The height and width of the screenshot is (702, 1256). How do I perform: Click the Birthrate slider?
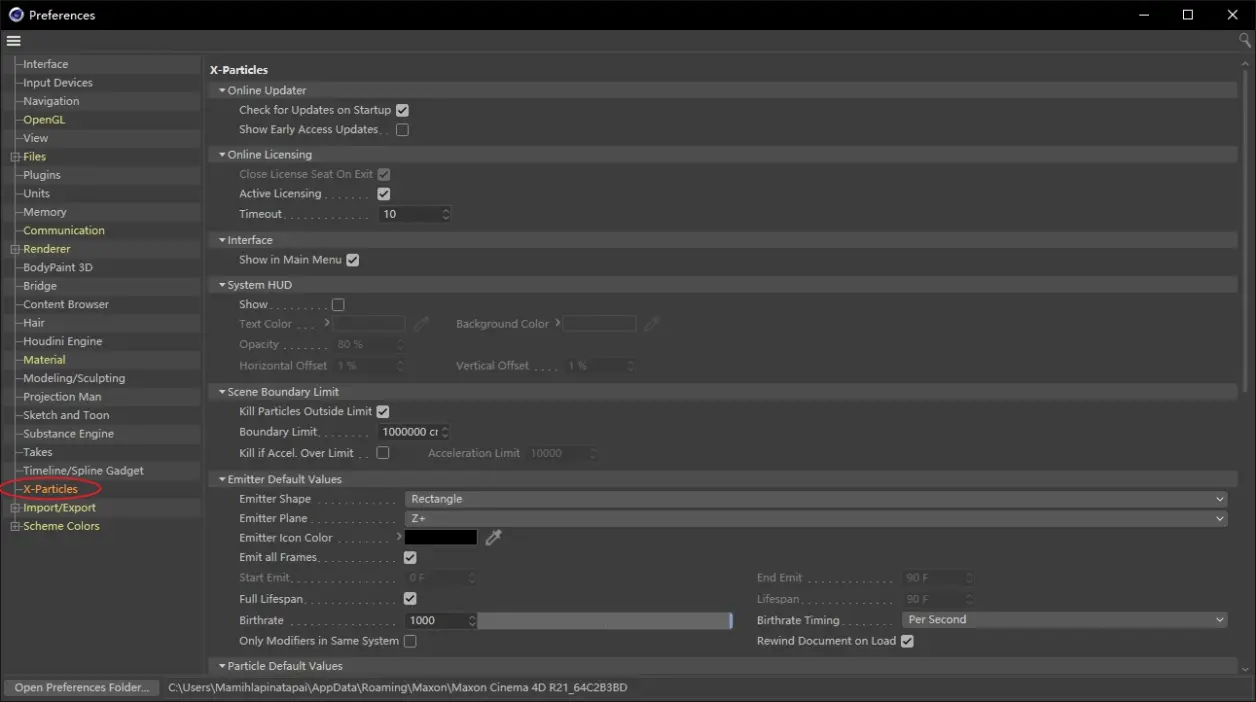click(604, 620)
